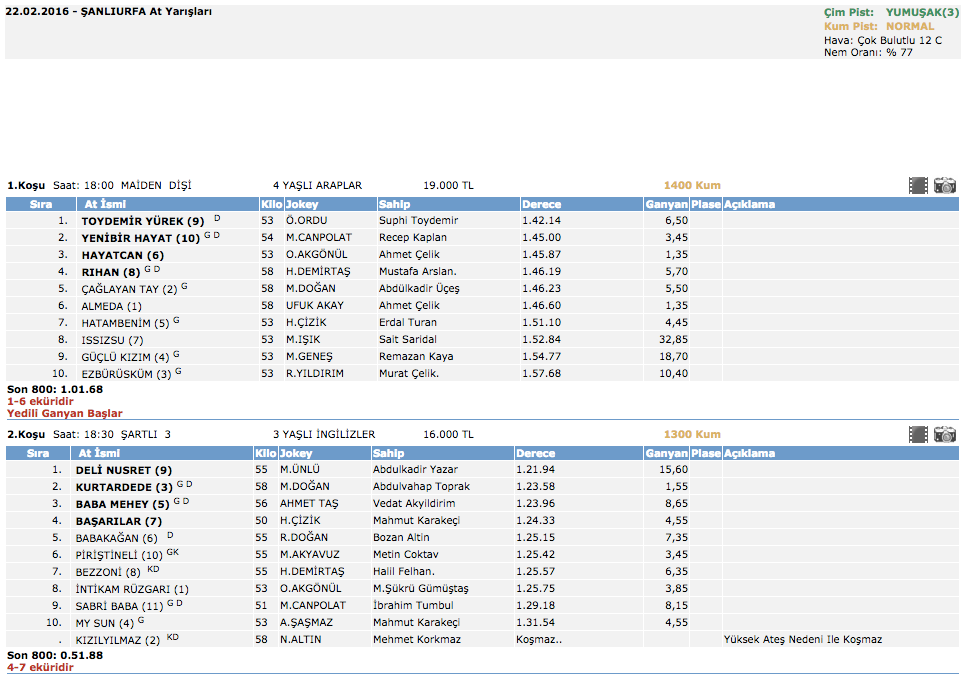
Task: Open the race 1 photo finish camera icon
Action: 945,185
